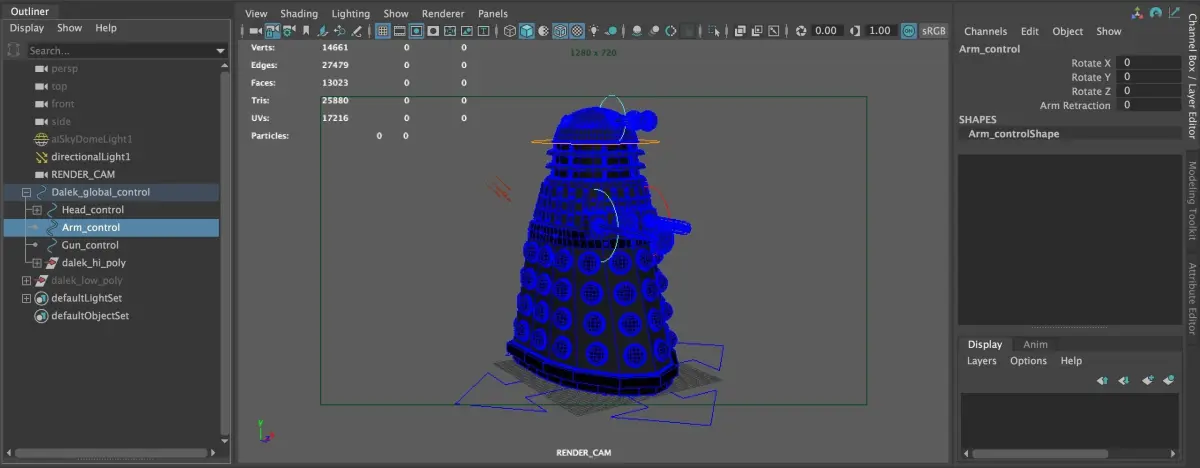Expand the defaultLightSet node

(26, 298)
